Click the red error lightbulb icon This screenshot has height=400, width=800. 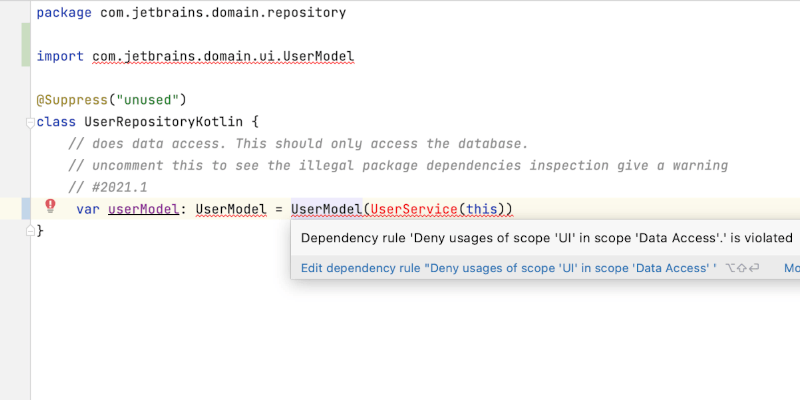tap(50, 206)
